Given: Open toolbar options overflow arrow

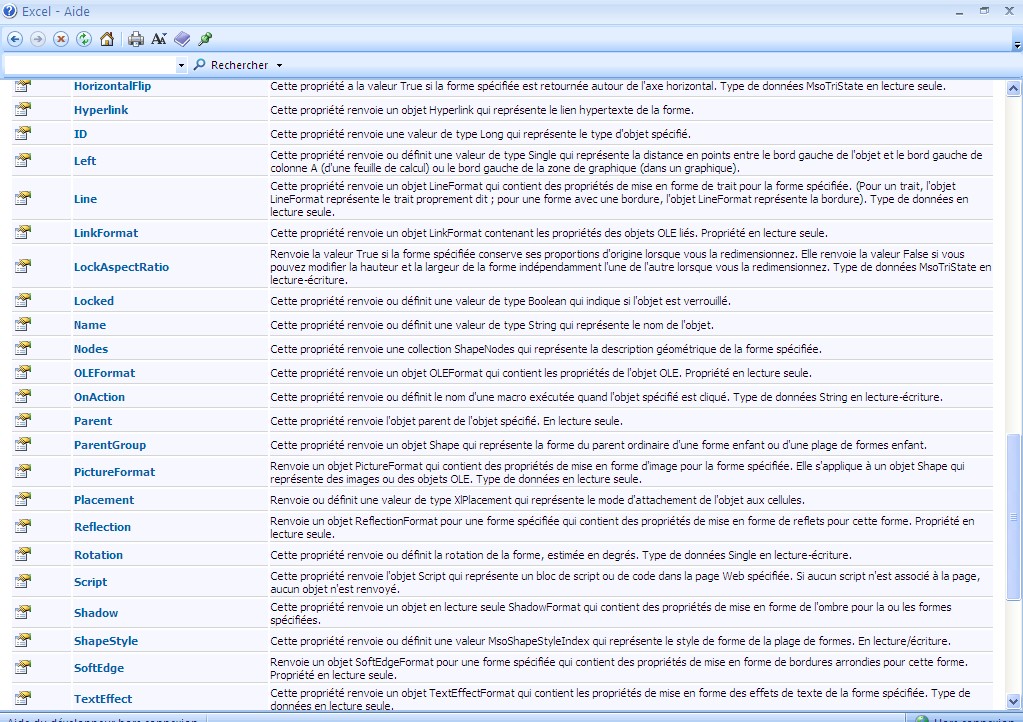Looking at the screenshot, I should coord(1016,46).
